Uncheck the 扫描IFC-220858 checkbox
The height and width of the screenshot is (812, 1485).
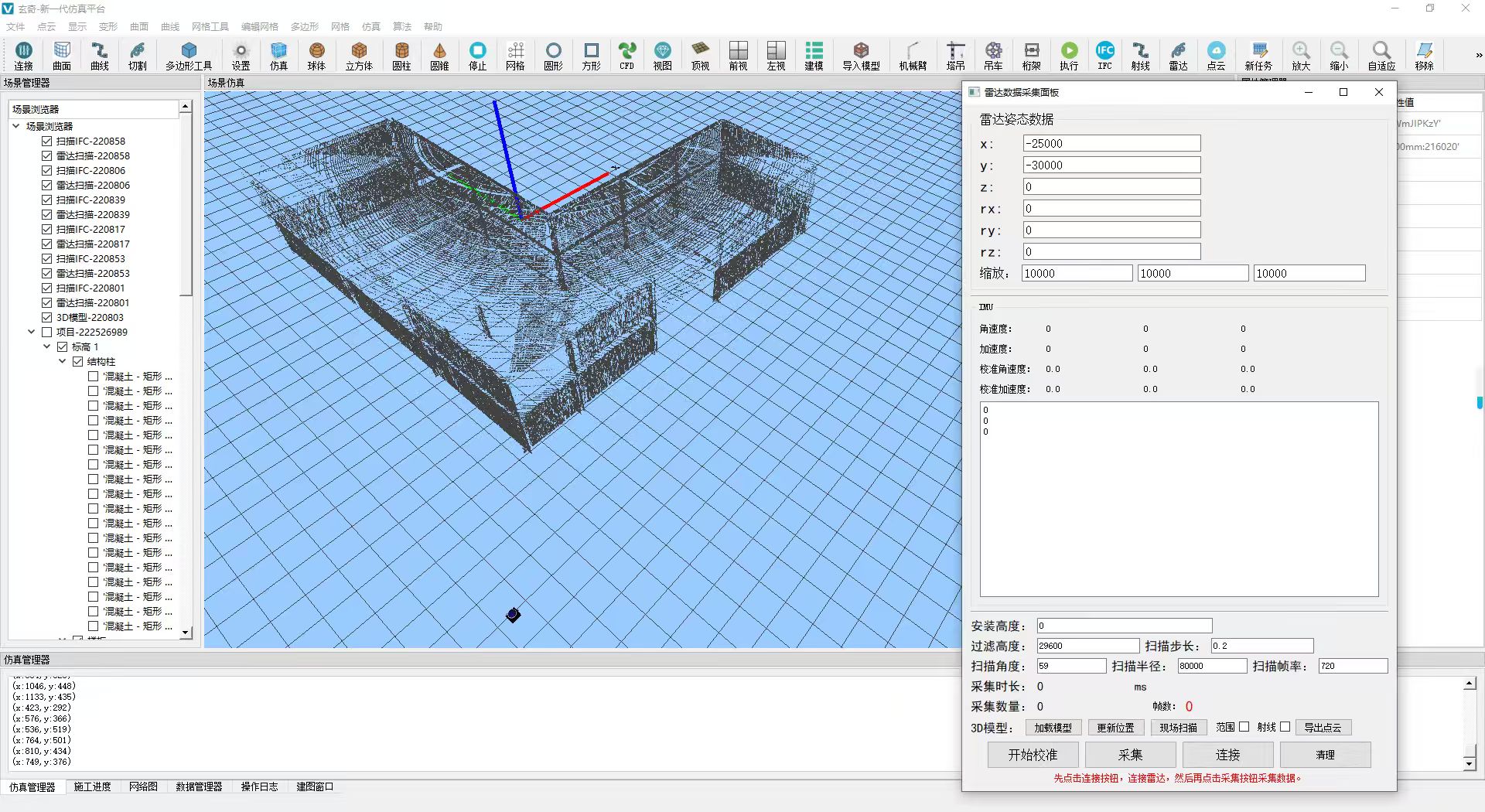tap(47, 142)
